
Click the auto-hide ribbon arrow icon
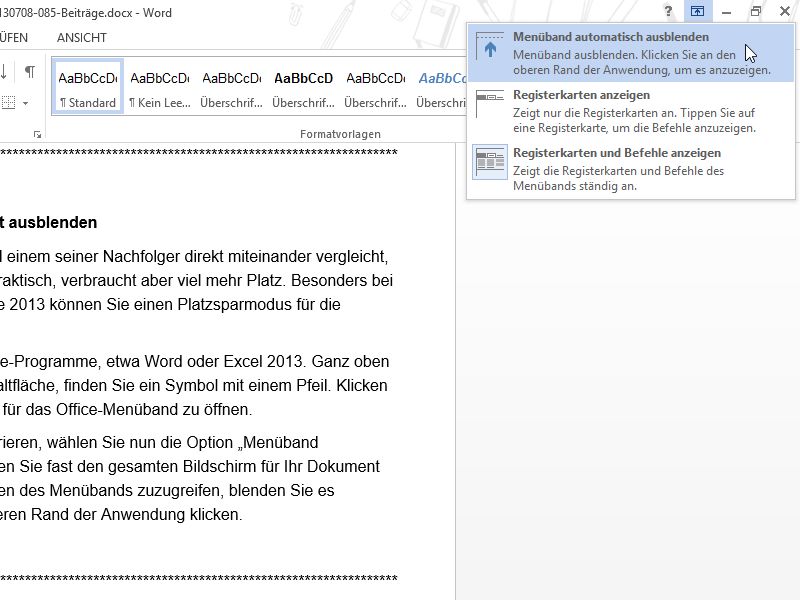point(490,46)
